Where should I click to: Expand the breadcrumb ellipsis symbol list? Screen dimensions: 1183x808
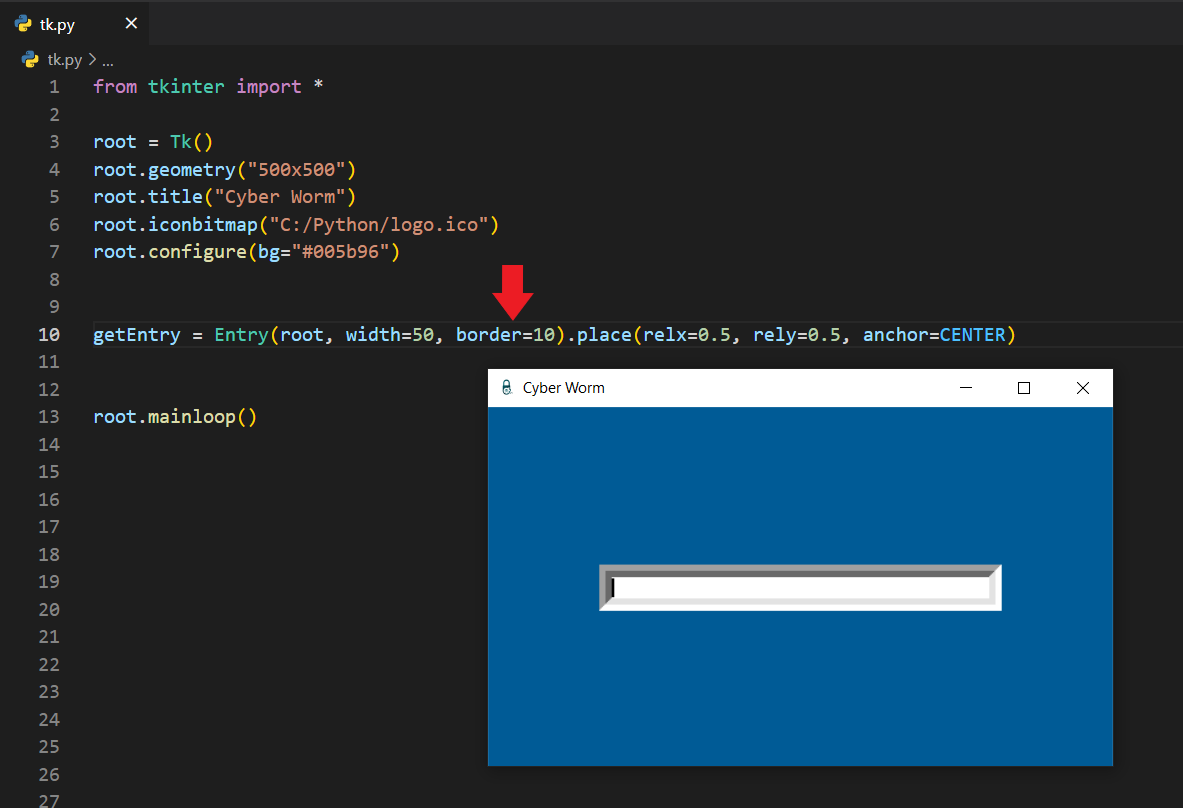(108, 60)
